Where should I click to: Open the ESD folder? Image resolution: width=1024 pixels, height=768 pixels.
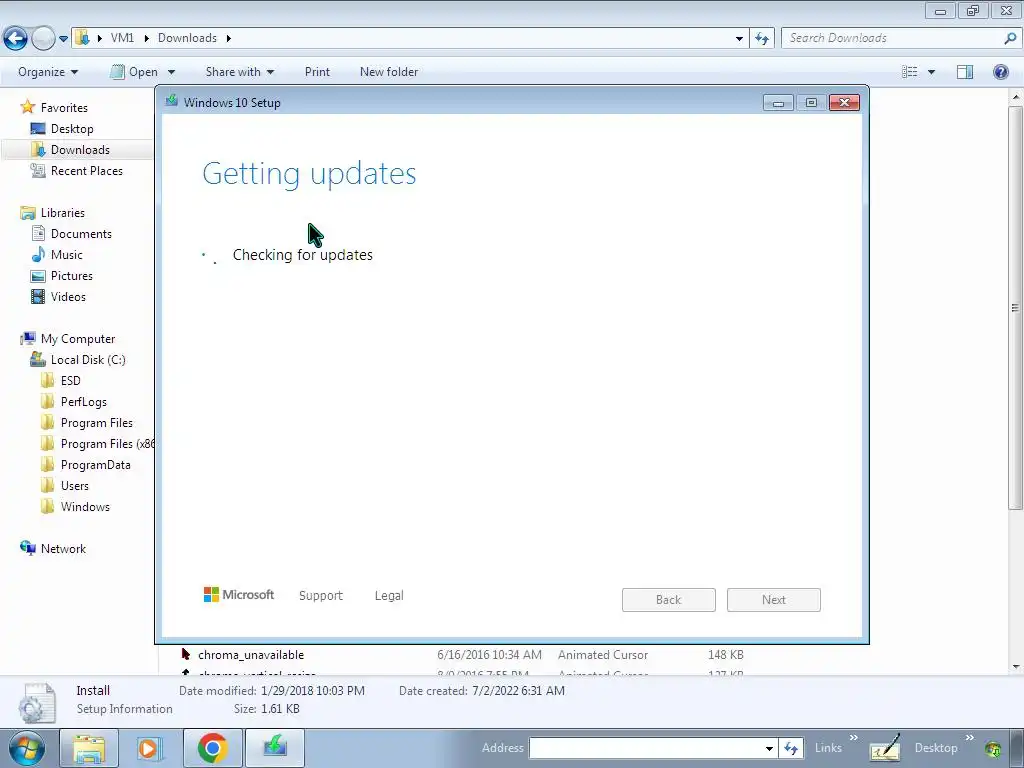(x=71, y=381)
